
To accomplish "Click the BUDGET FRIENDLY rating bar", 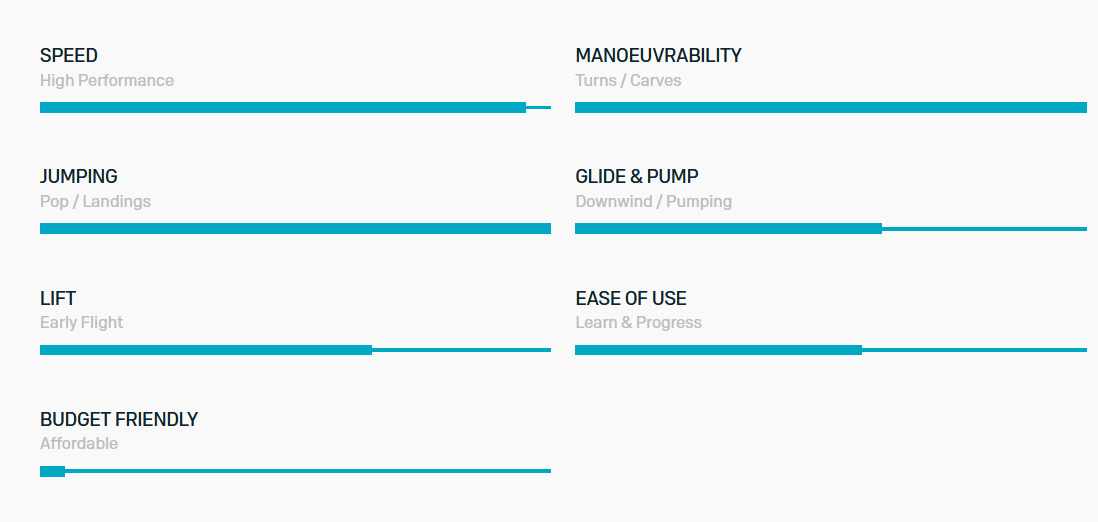I will click(296, 471).
